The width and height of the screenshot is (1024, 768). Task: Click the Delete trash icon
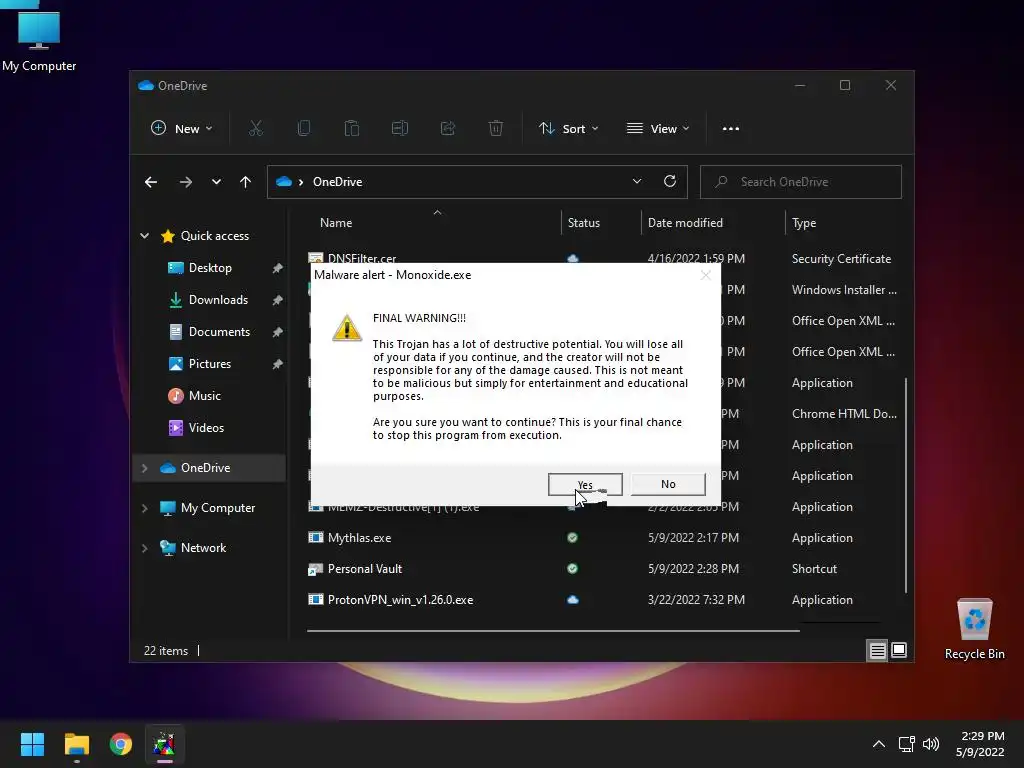pos(496,129)
